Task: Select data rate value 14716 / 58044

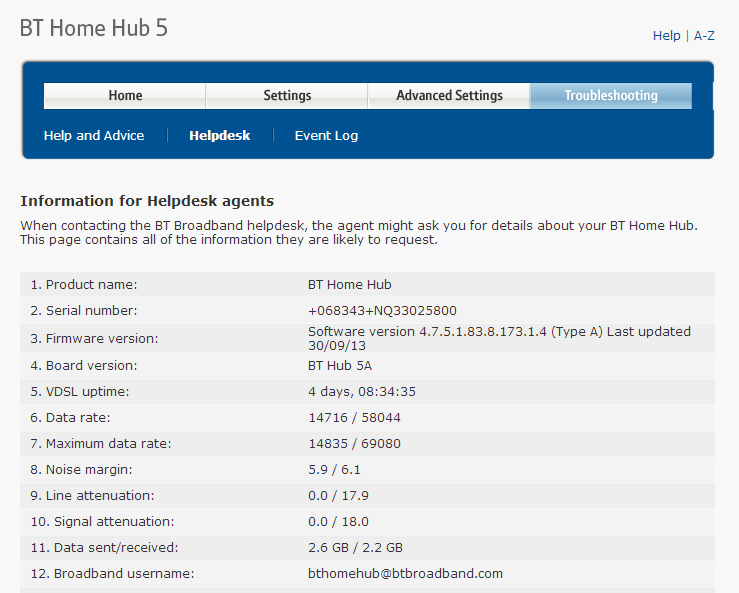Action: point(354,418)
